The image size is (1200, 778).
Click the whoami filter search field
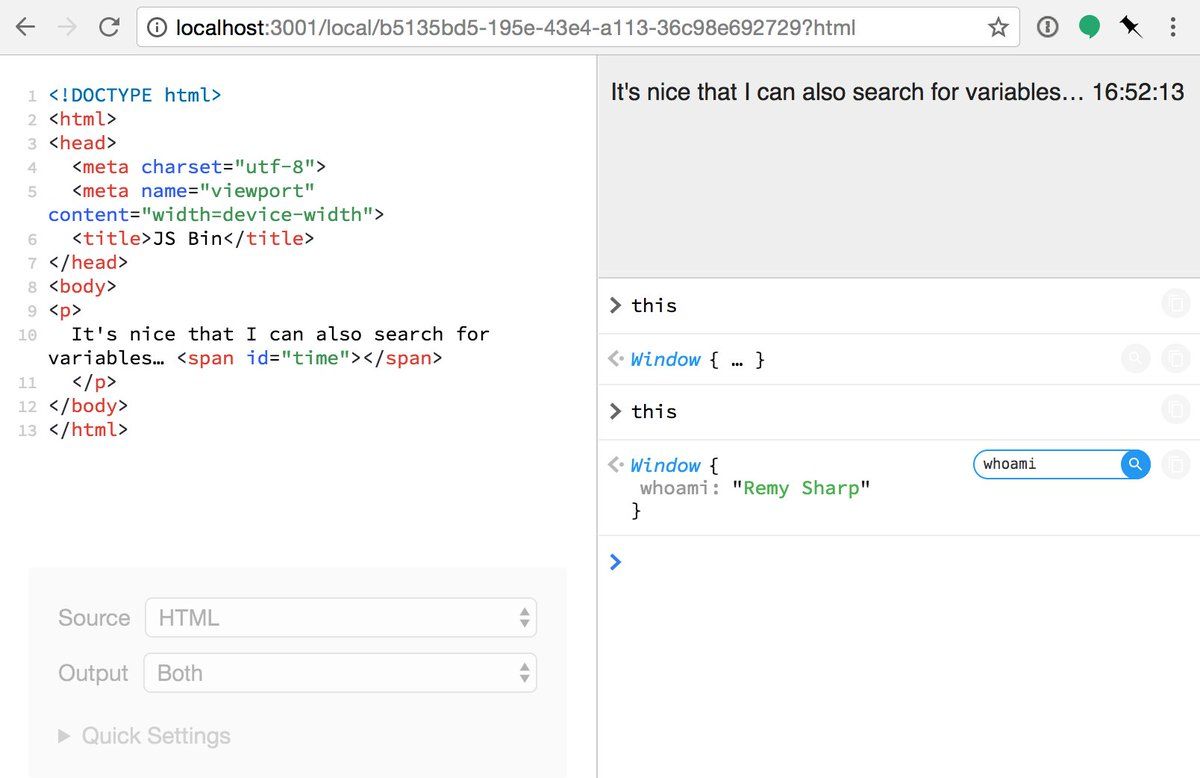coord(1045,464)
